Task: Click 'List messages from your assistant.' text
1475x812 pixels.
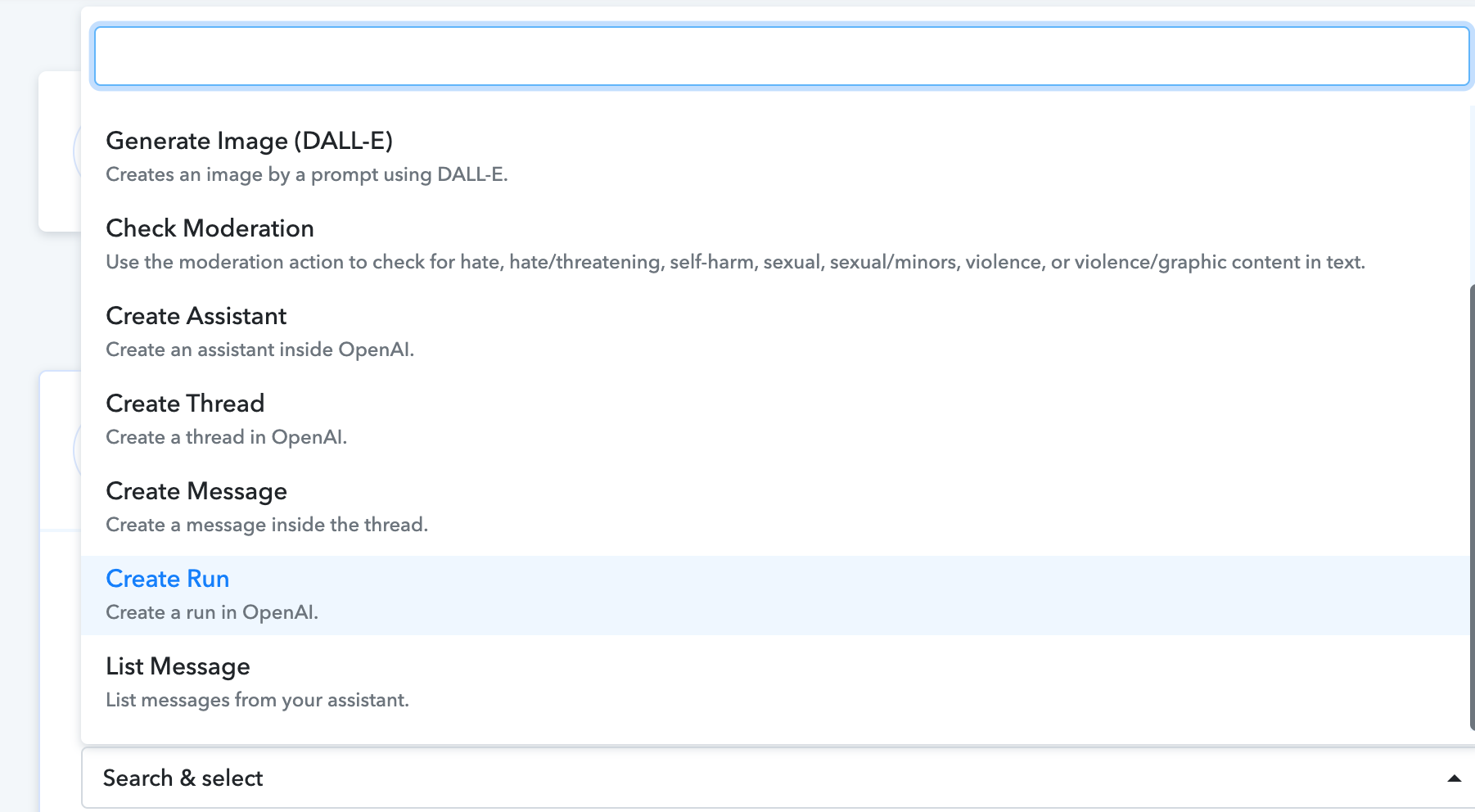Action: 257,700
